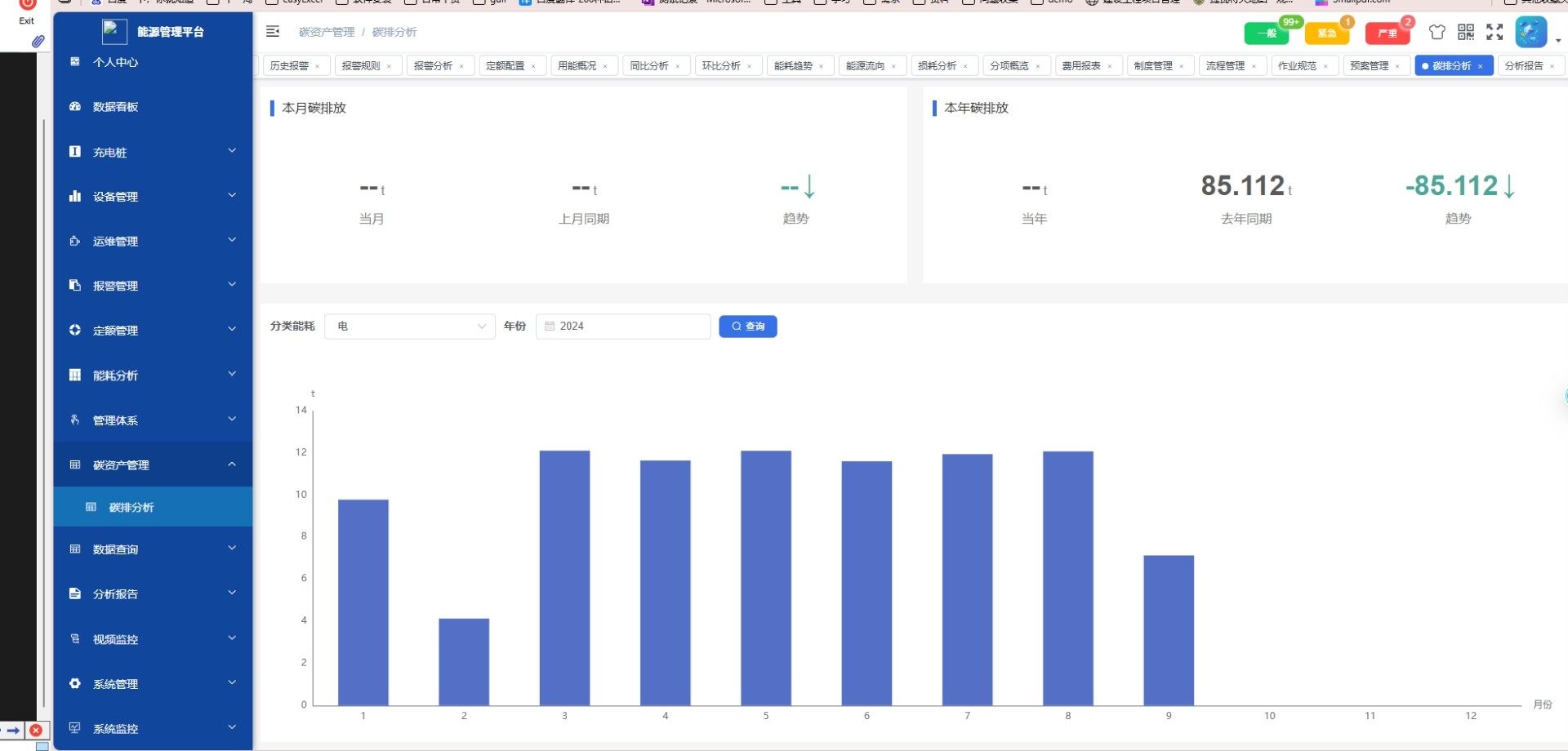Click the red 严重 alarm button
The width and height of the screenshot is (1568, 751).
[x=1387, y=33]
